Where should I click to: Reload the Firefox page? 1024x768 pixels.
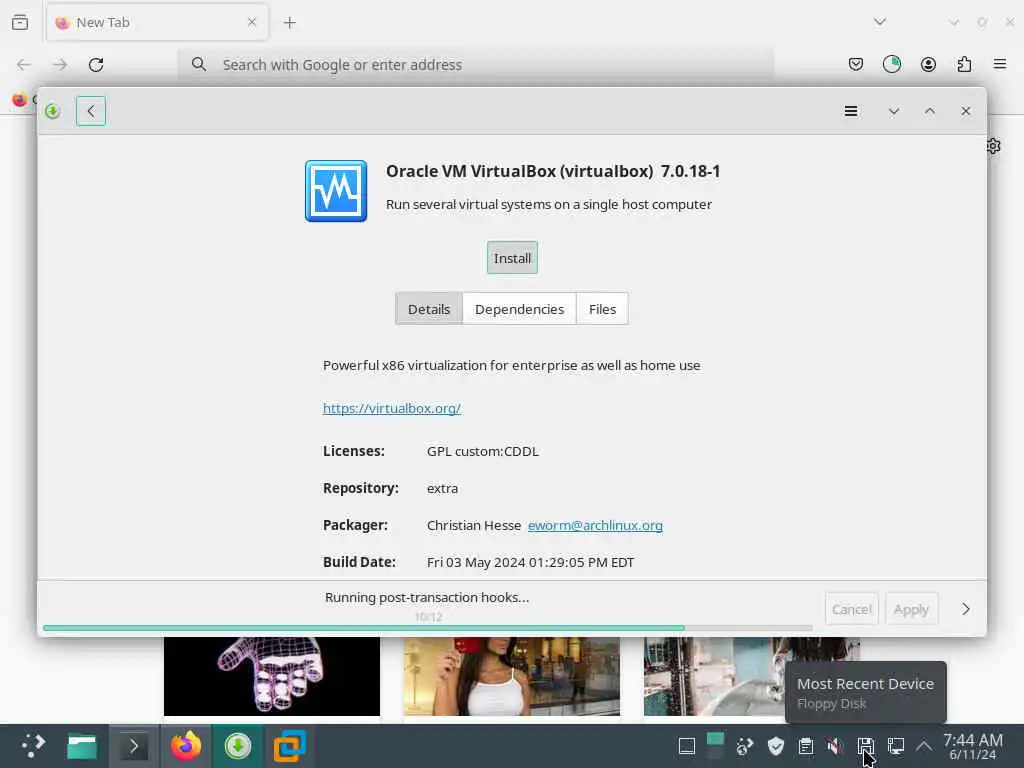(96, 65)
